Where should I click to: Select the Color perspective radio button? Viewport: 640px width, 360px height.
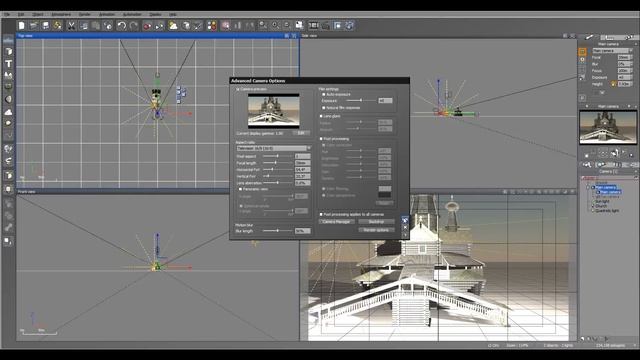324,196
